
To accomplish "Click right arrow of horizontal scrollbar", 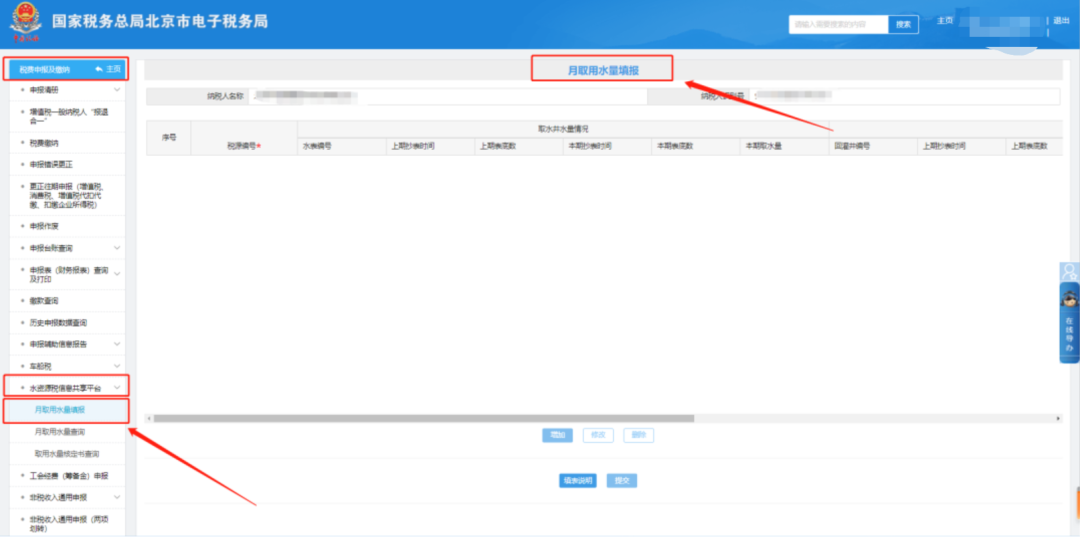I will point(1059,418).
